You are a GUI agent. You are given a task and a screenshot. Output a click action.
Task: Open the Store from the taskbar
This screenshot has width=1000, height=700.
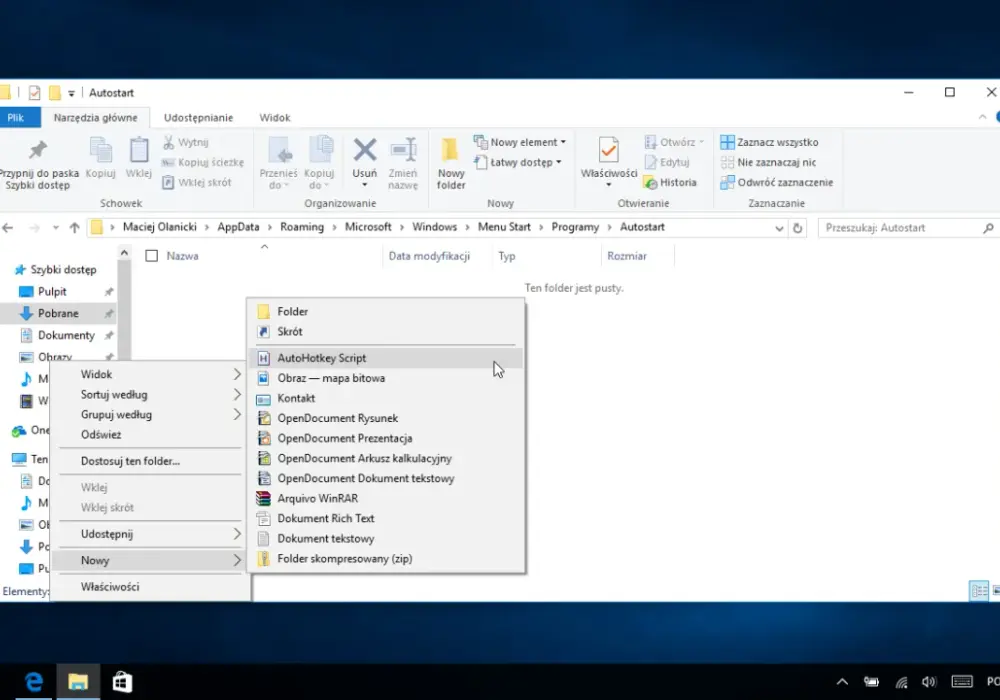point(122,682)
